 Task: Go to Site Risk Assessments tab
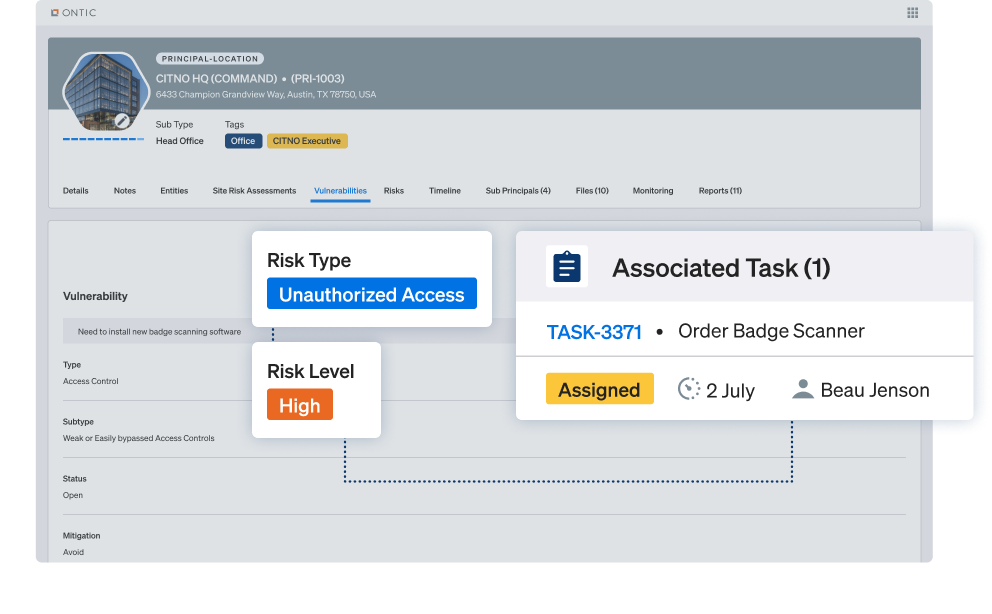[254, 191]
